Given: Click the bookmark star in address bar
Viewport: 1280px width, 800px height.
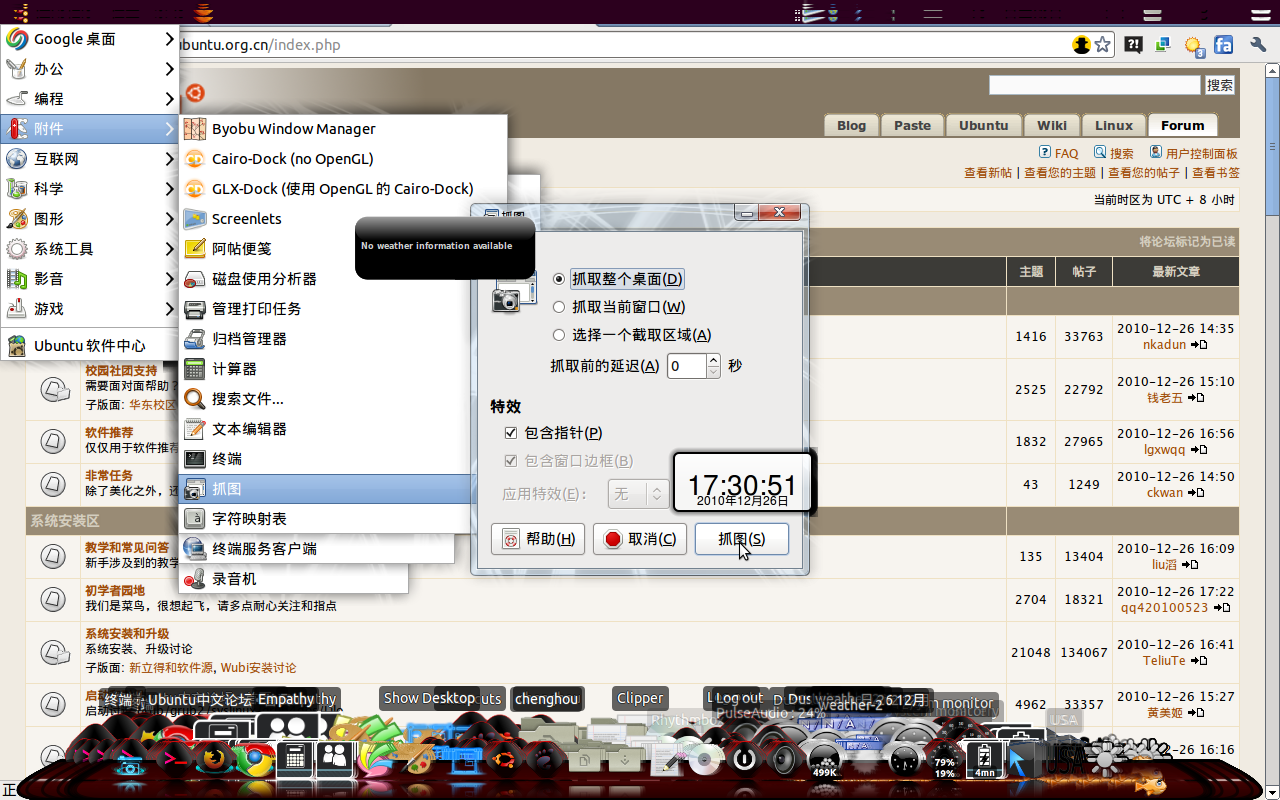Looking at the screenshot, I should point(1103,45).
